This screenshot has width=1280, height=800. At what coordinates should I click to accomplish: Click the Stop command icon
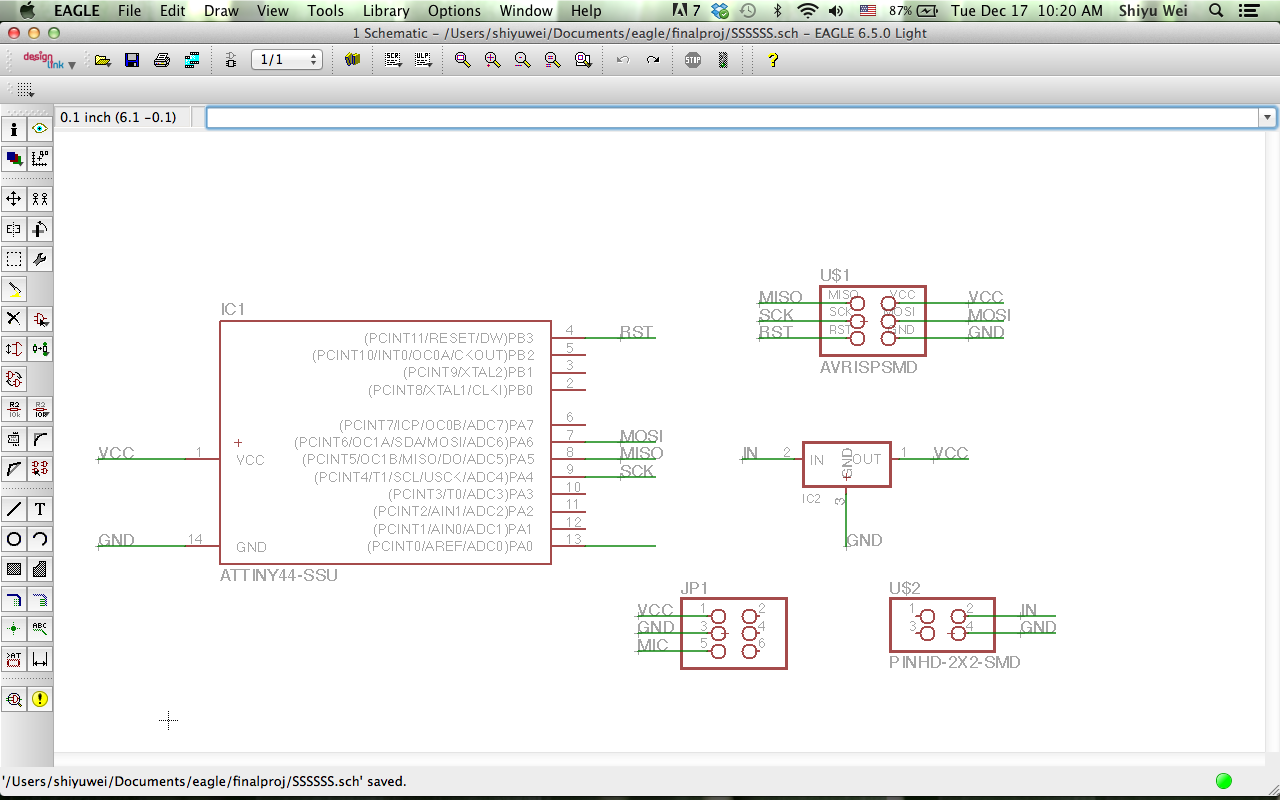point(693,60)
